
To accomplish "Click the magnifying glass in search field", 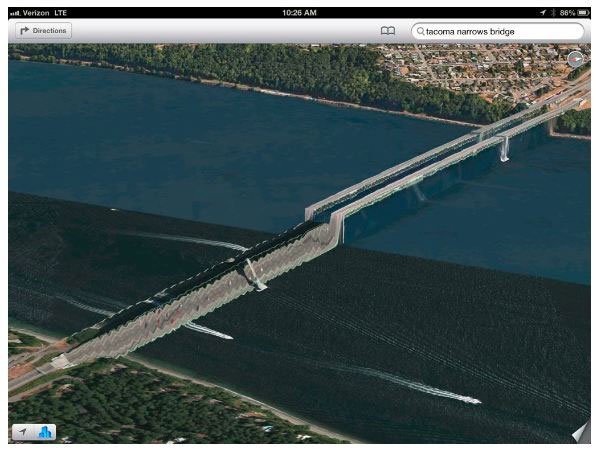I will pos(421,32).
